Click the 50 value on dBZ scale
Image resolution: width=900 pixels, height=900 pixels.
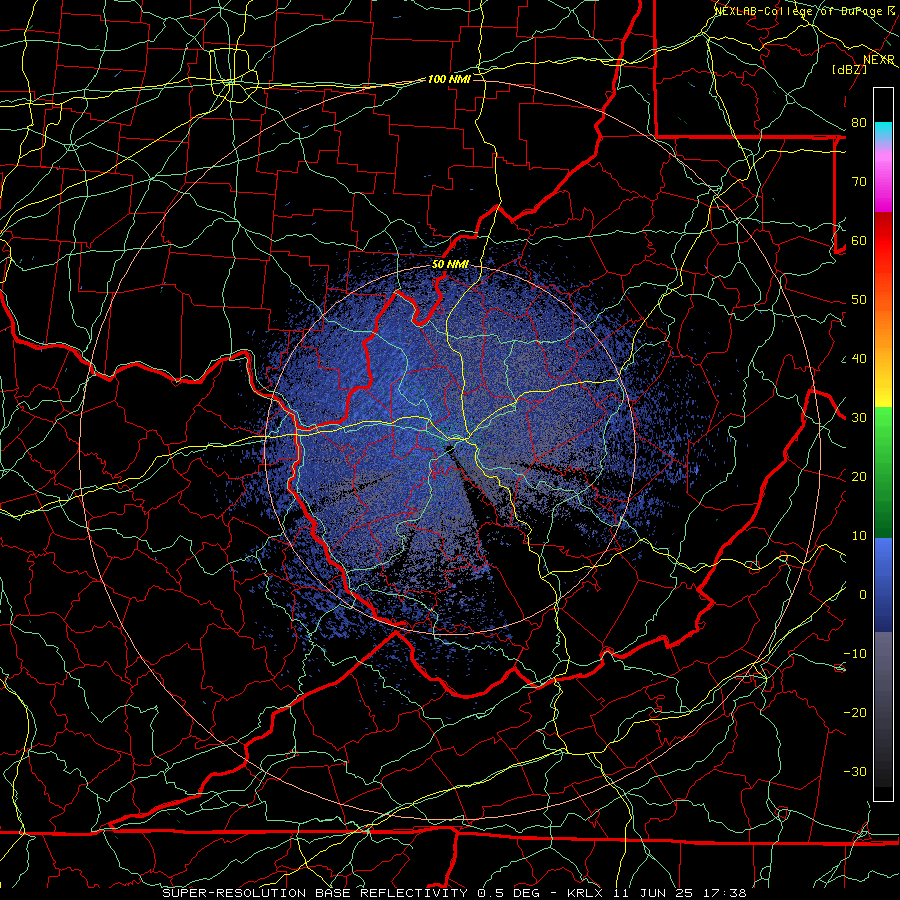point(859,300)
